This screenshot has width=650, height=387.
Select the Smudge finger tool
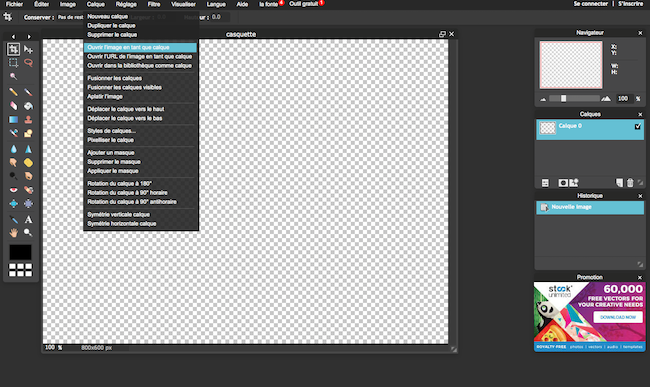coord(13,162)
